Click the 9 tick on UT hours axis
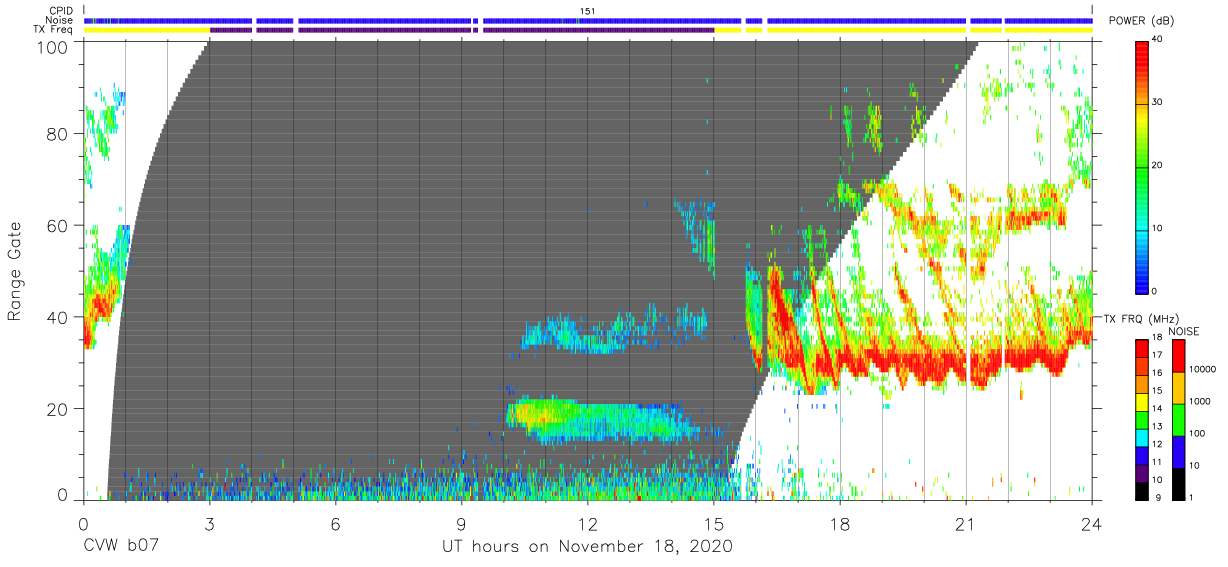Image resolution: width=1228 pixels, height=567 pixels. tap(461, 523)
